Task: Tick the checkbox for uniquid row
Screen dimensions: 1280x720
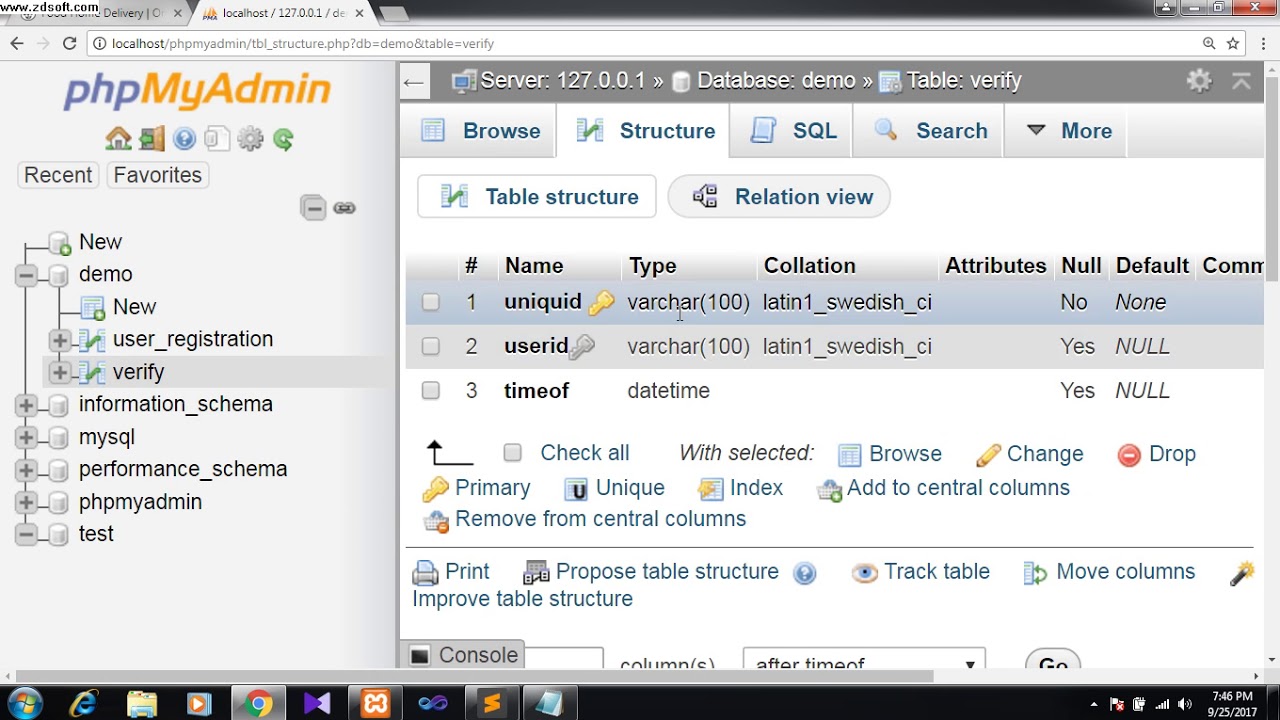Action: coord(431,302)
